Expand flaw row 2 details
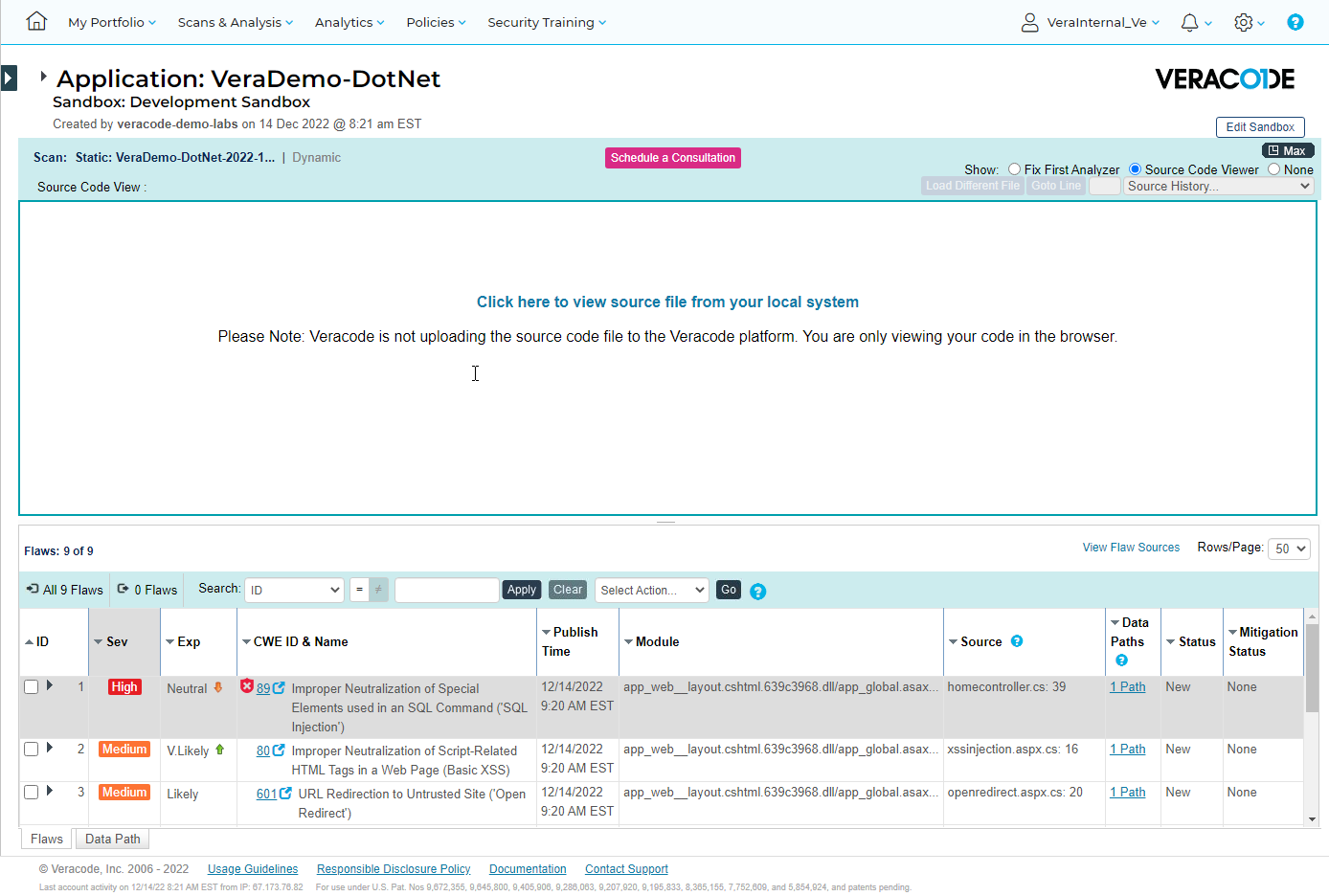The width and height of the screenshot is (1329, 896). click(50, 748)
